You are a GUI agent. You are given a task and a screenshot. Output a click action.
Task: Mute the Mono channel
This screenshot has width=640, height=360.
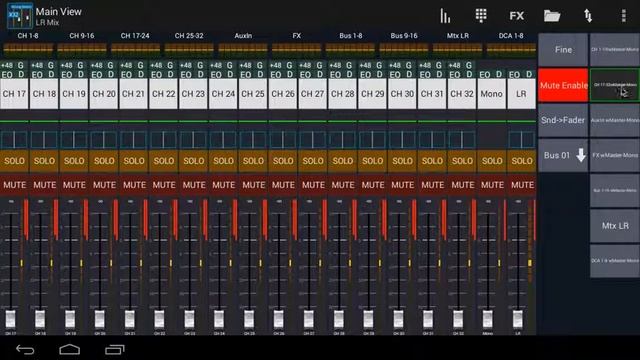tap(492, 185)
